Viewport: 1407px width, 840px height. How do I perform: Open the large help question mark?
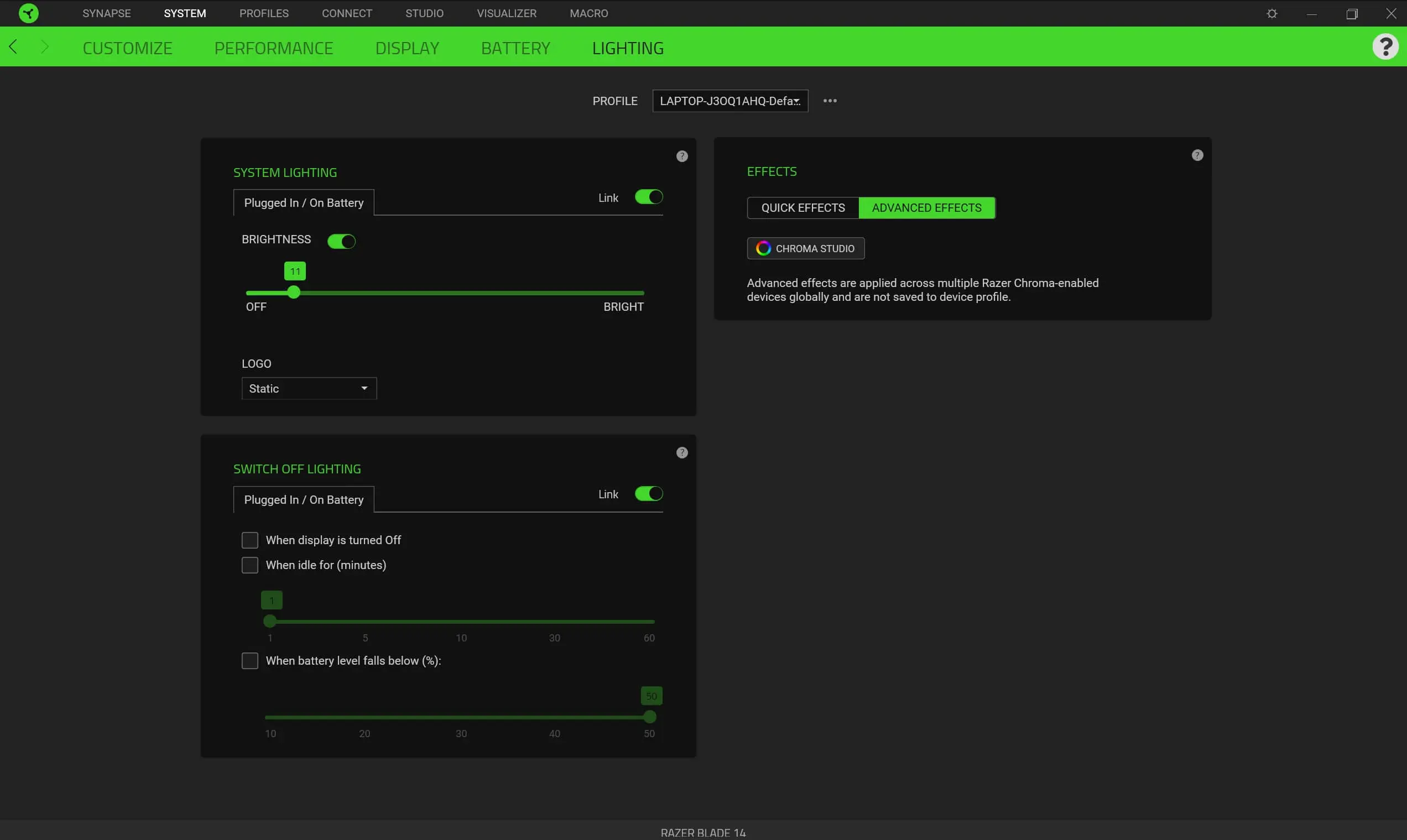[1385, 46]
